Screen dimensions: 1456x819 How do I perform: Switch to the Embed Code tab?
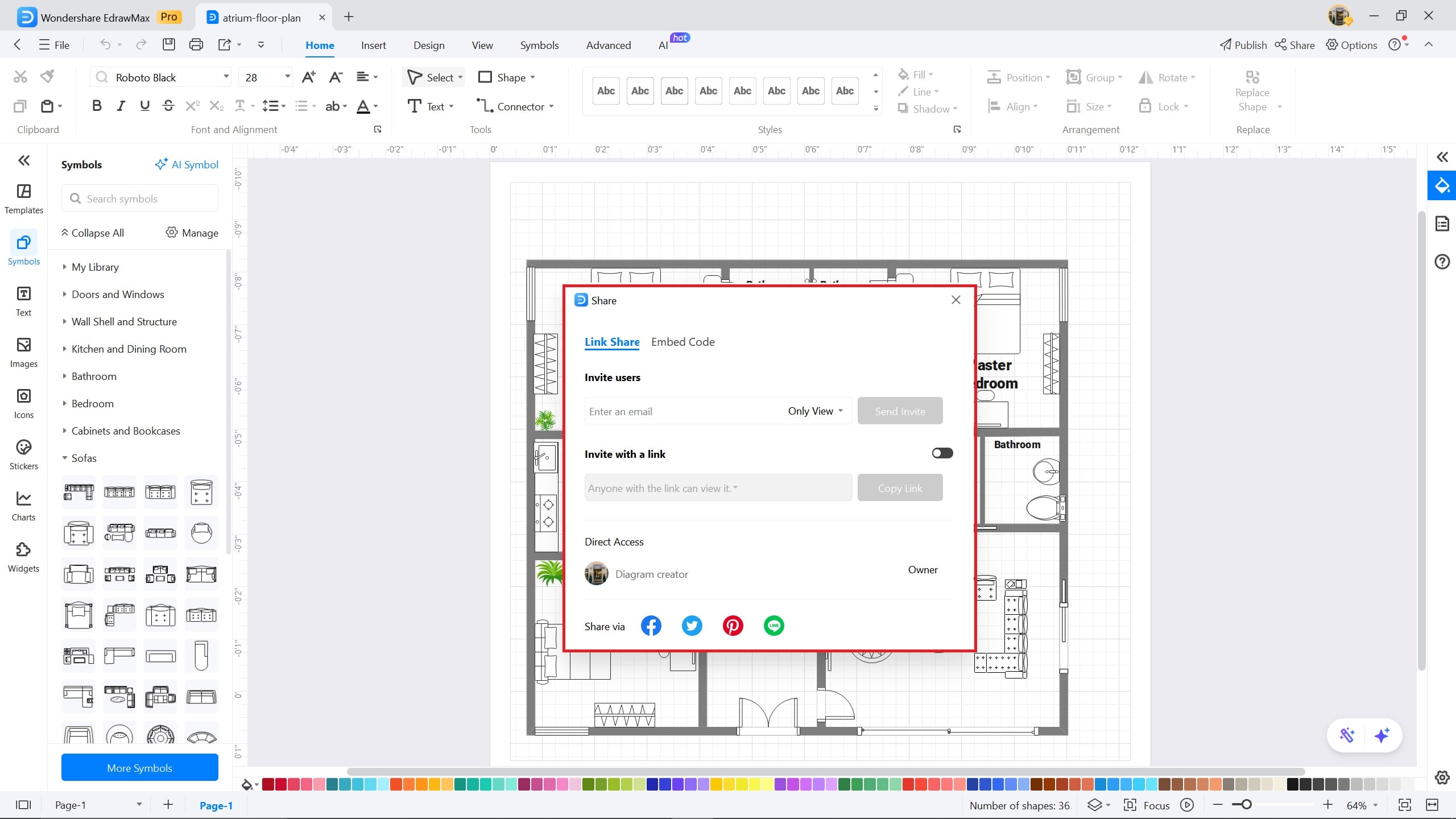click(682, 342)
